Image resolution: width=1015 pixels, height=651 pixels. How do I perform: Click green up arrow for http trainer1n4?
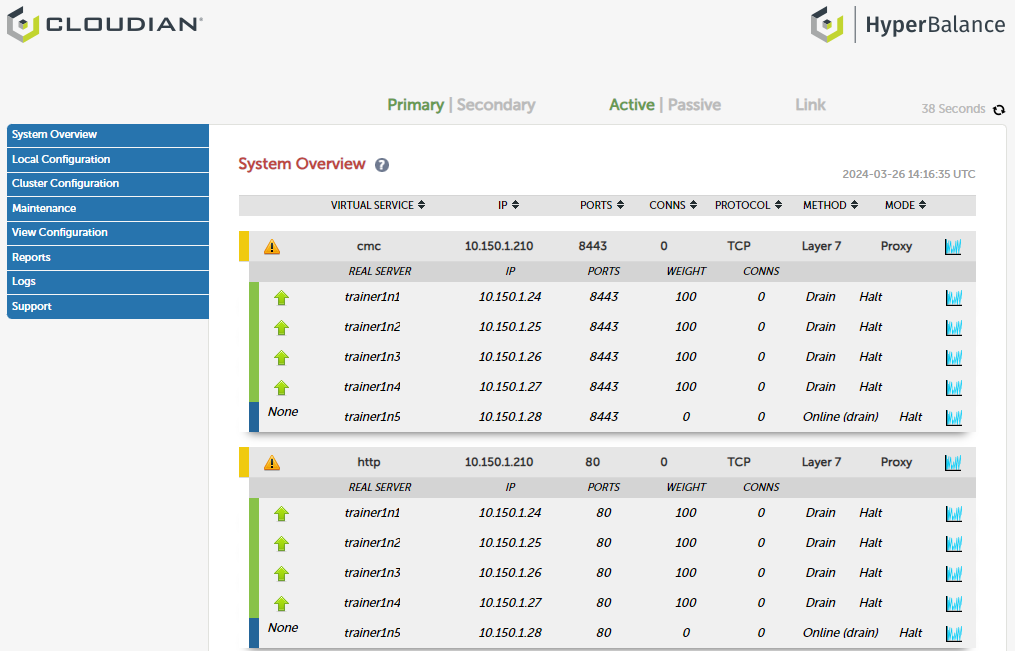tap(281, 604)
